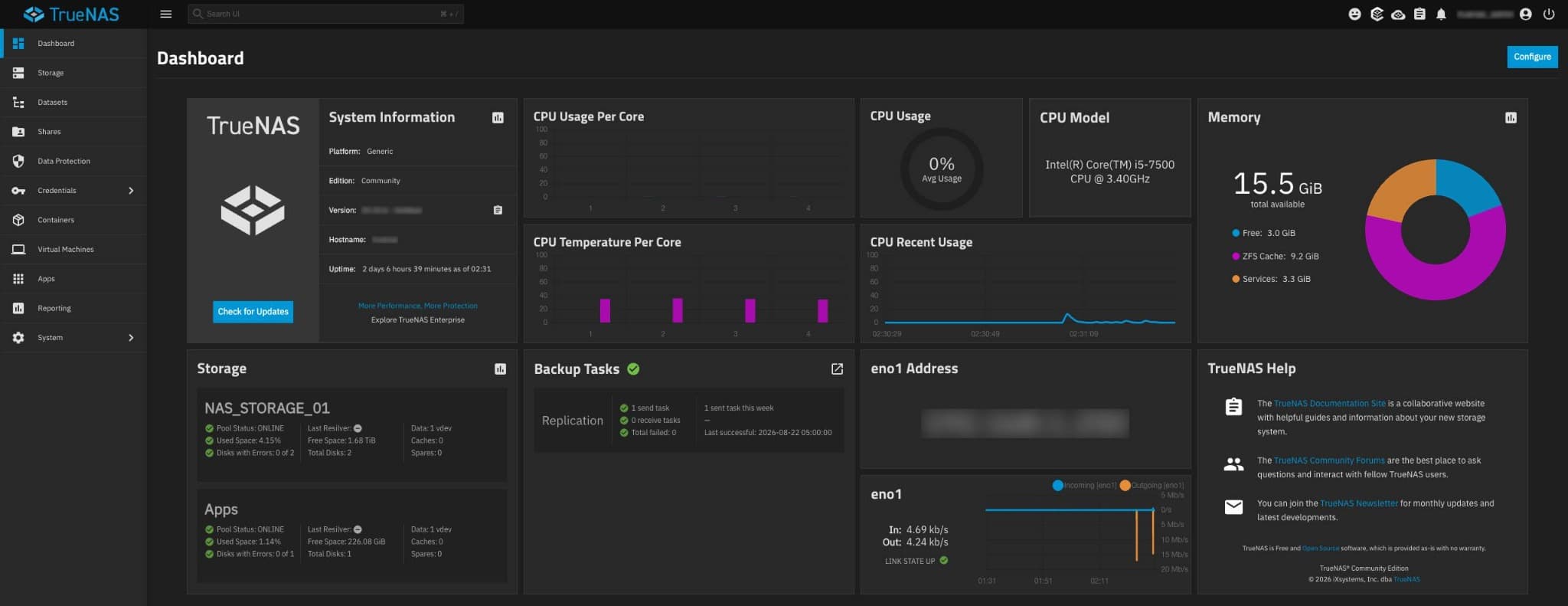Click Check for Updates button

click(x=253, y=312)
